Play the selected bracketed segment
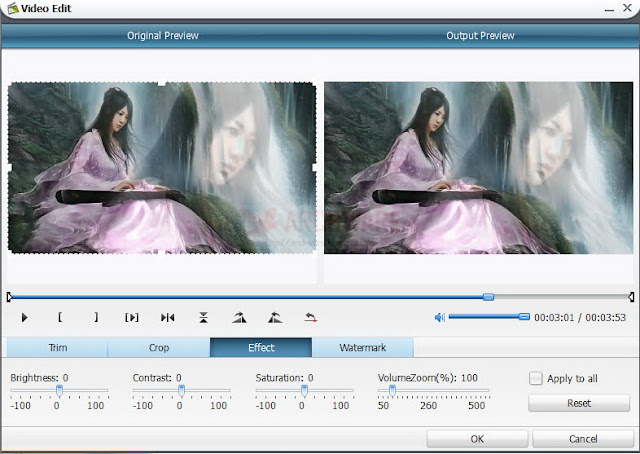 132,317
